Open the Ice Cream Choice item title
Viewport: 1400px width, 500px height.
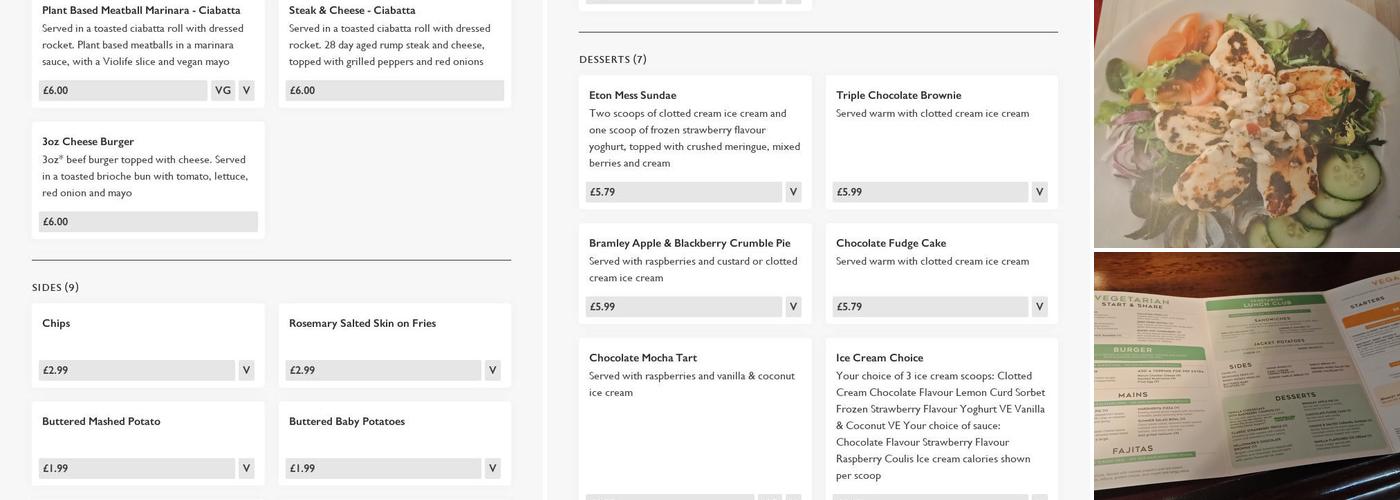tap(879, 358)
